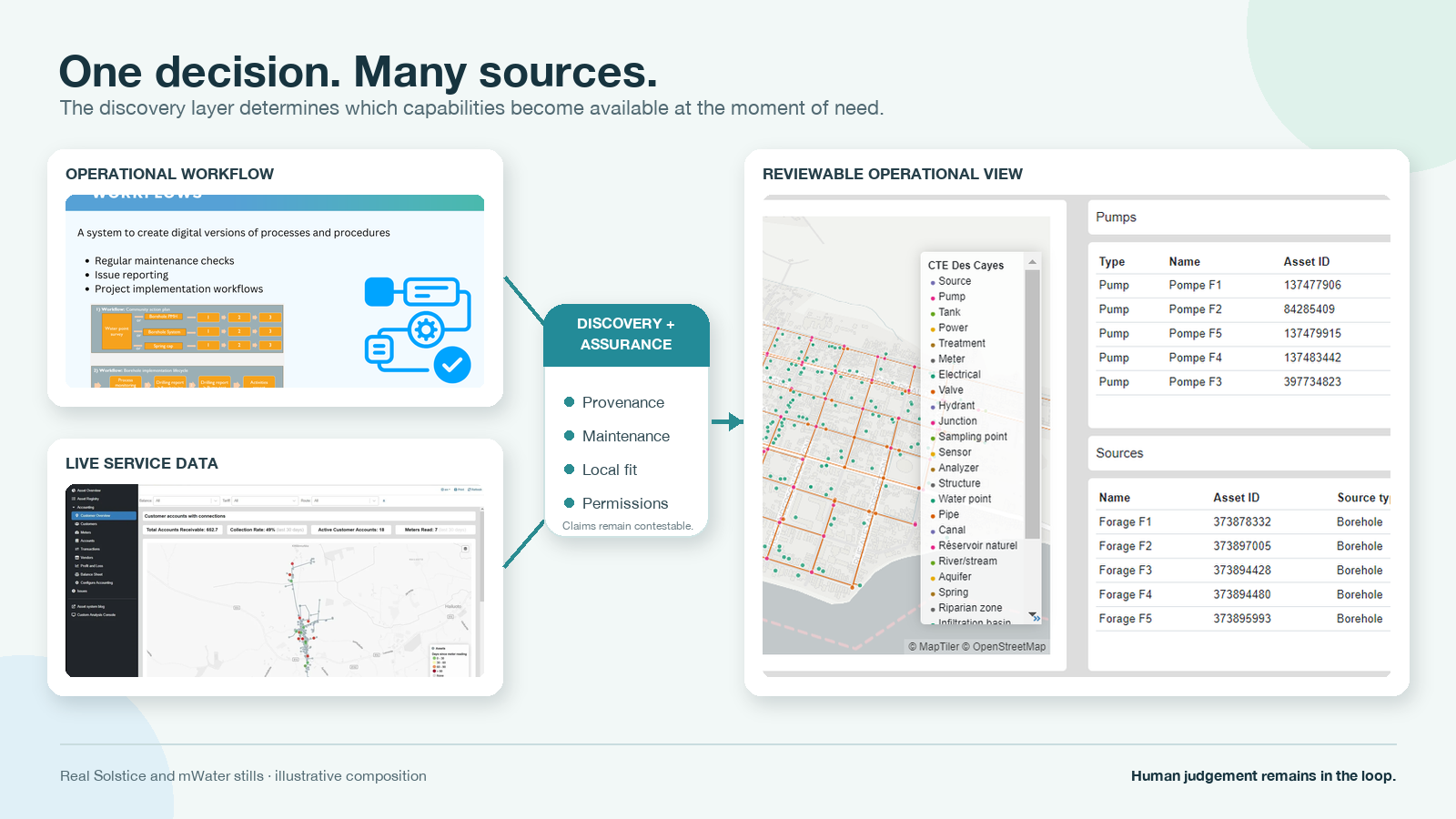Click the Source legend entry

[950, 281]
